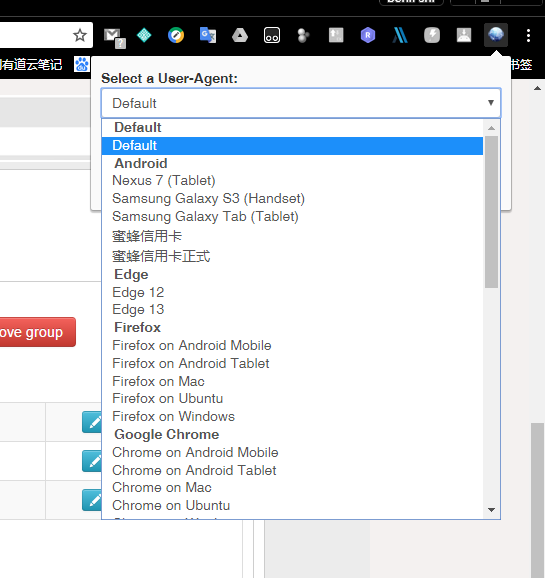Open the mail checker extension icon
This screenshot has height=578, width=545.
[x=115, y=38]
